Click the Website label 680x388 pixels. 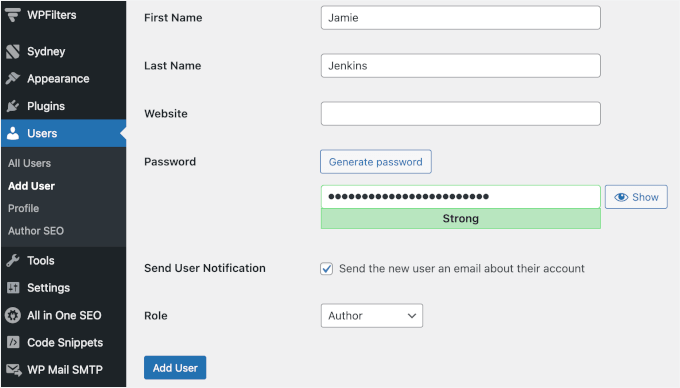[166, 114]
